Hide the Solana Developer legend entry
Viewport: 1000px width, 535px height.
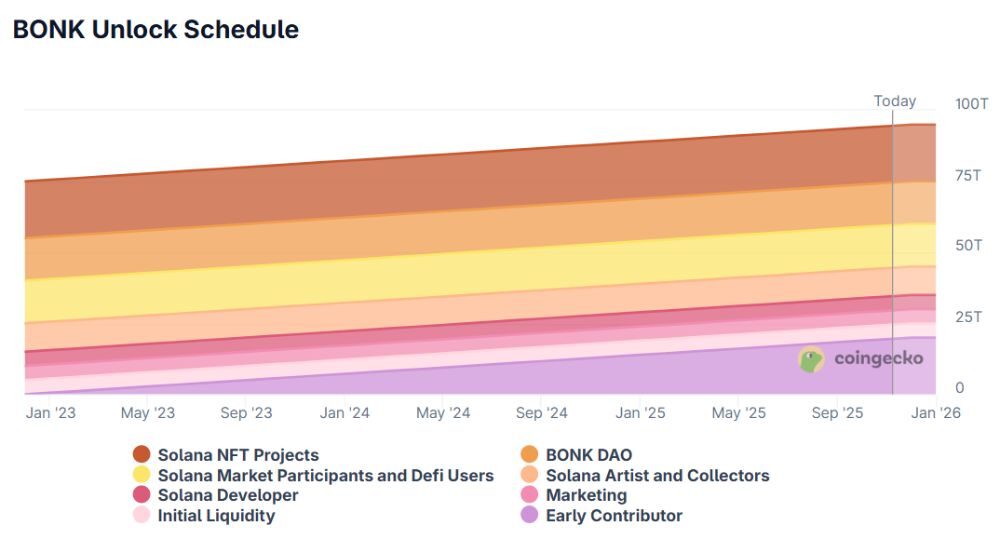[x=228, y=495]
